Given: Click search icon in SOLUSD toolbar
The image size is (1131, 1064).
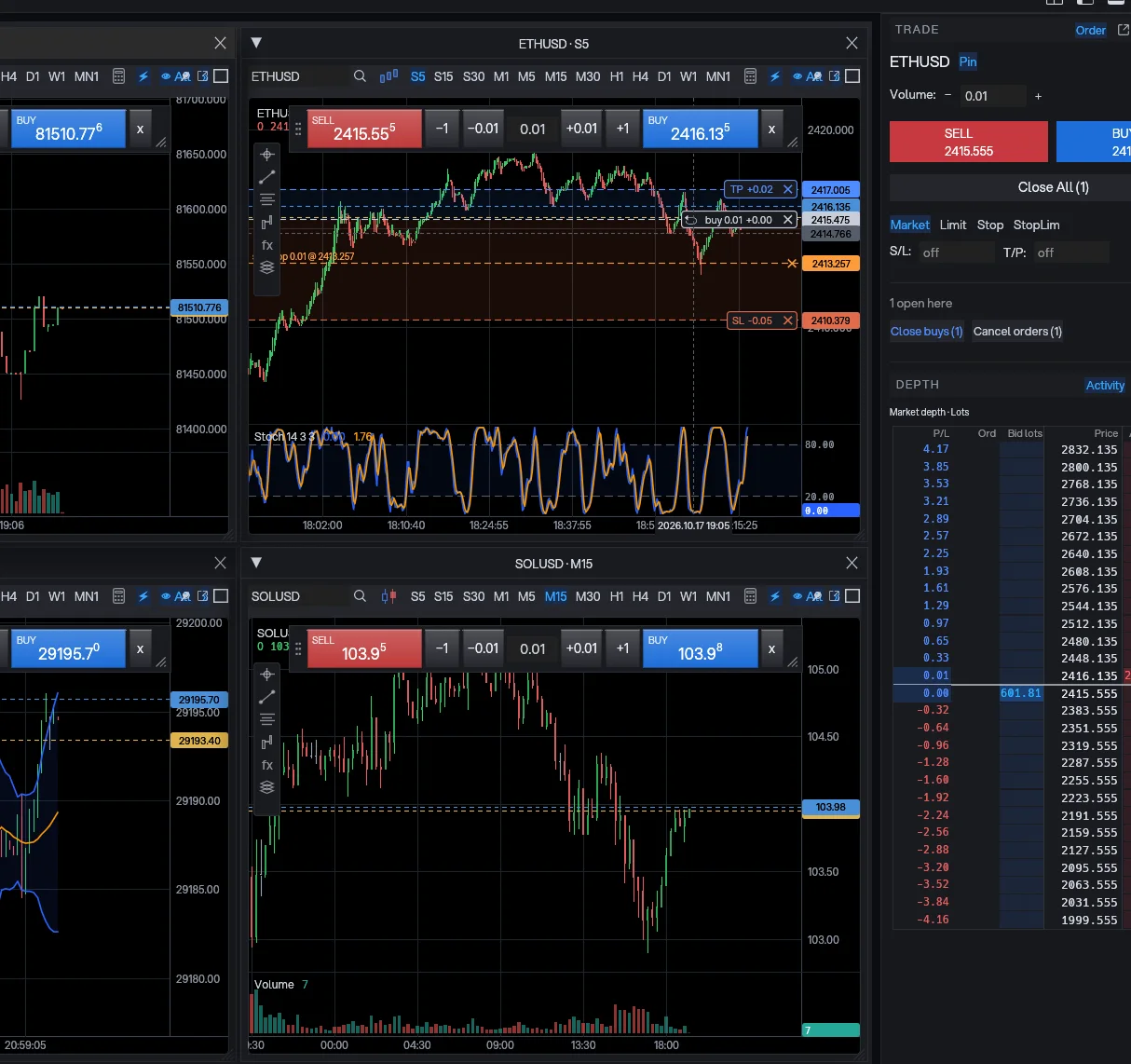Looking at the screenshot, I should click(360, 596).
